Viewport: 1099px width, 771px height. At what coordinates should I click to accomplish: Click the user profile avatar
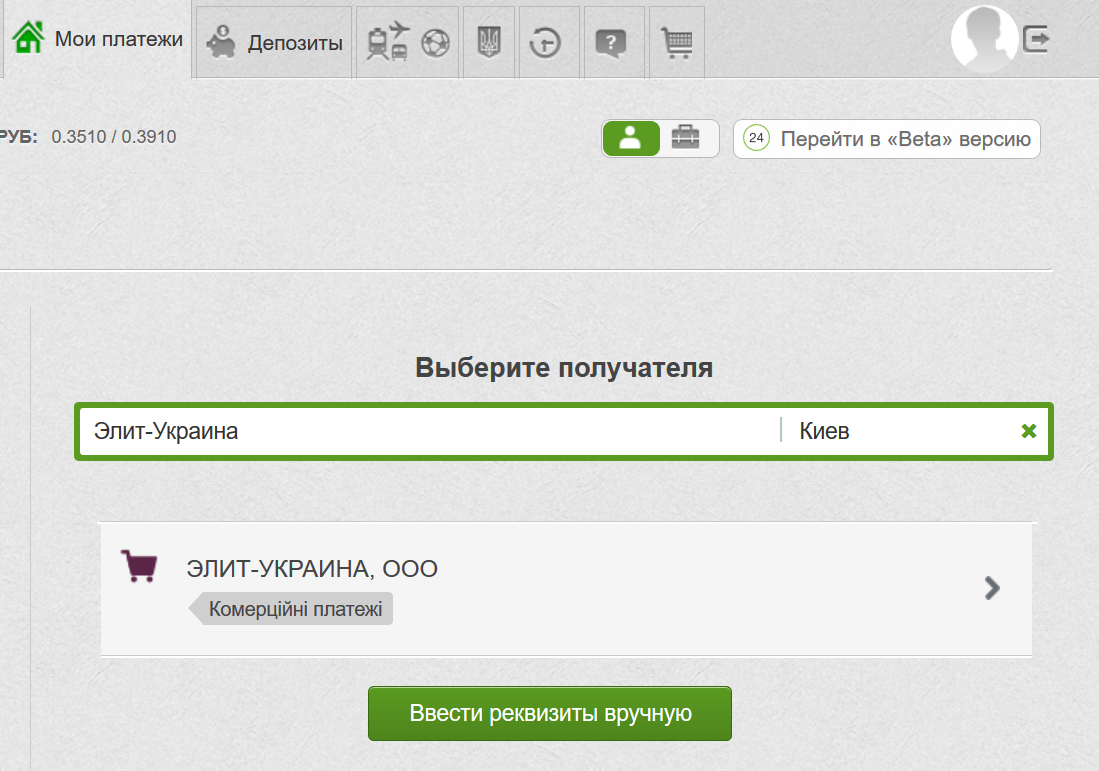point(984,40)
